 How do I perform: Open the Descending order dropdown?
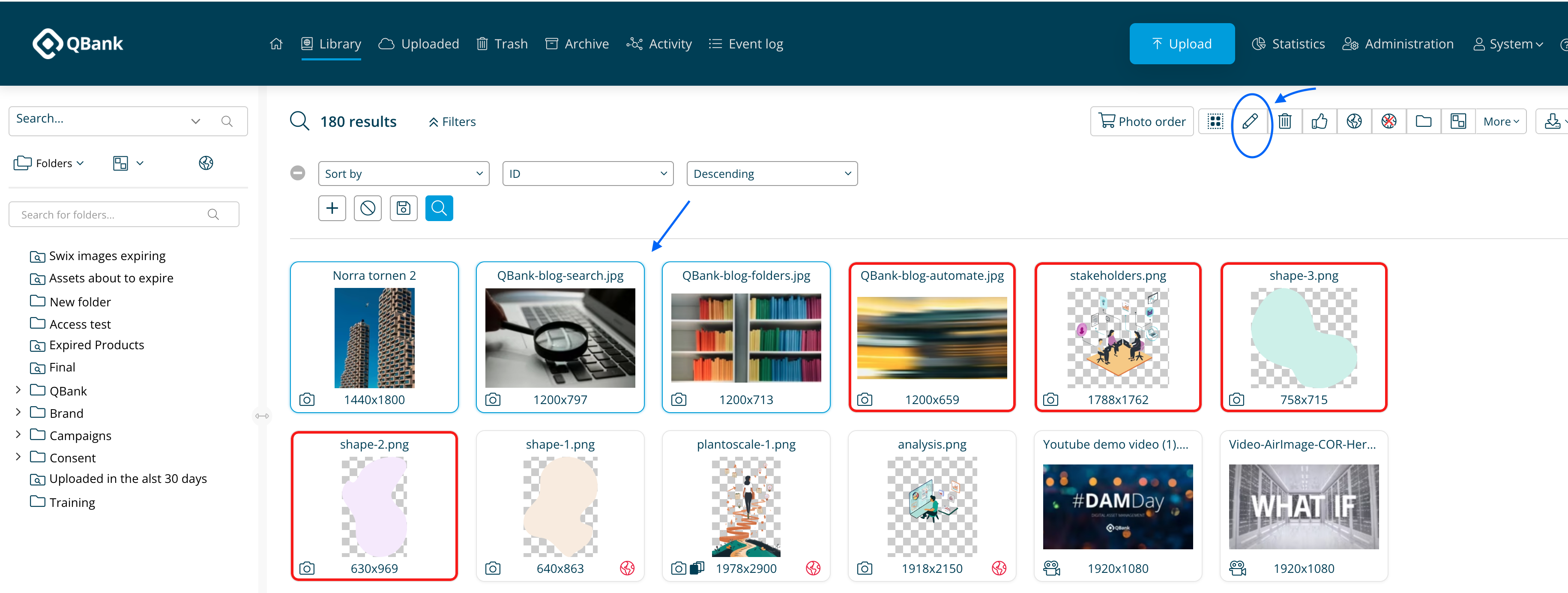(772, 174)
